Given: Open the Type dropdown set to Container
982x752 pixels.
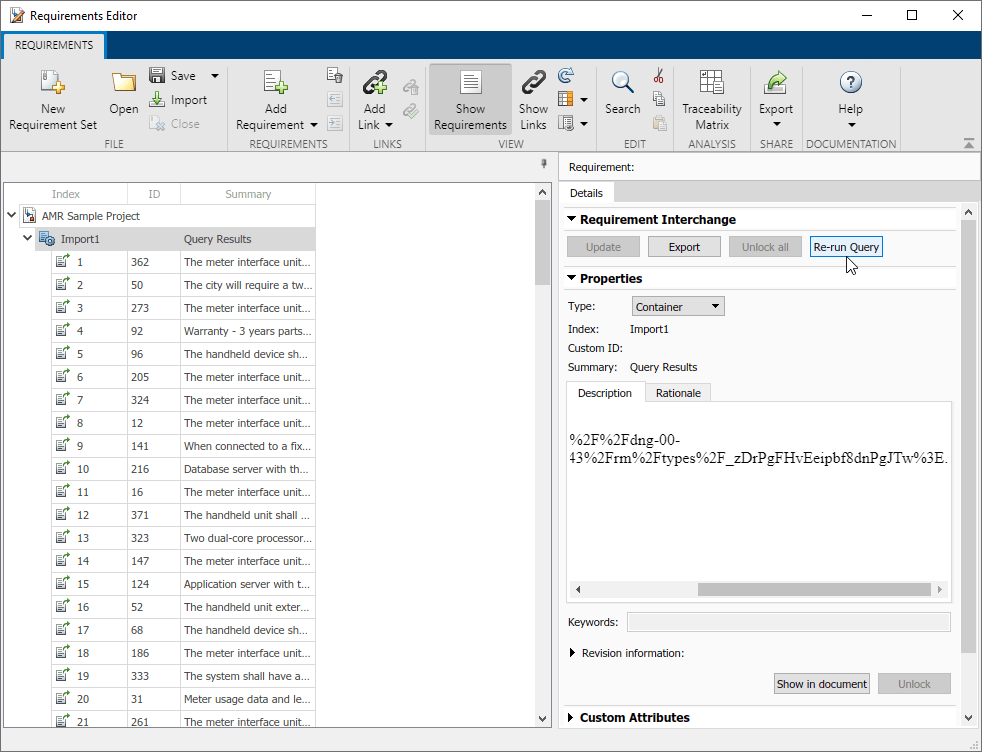Looking at the screenshot, I should [678, 307].
